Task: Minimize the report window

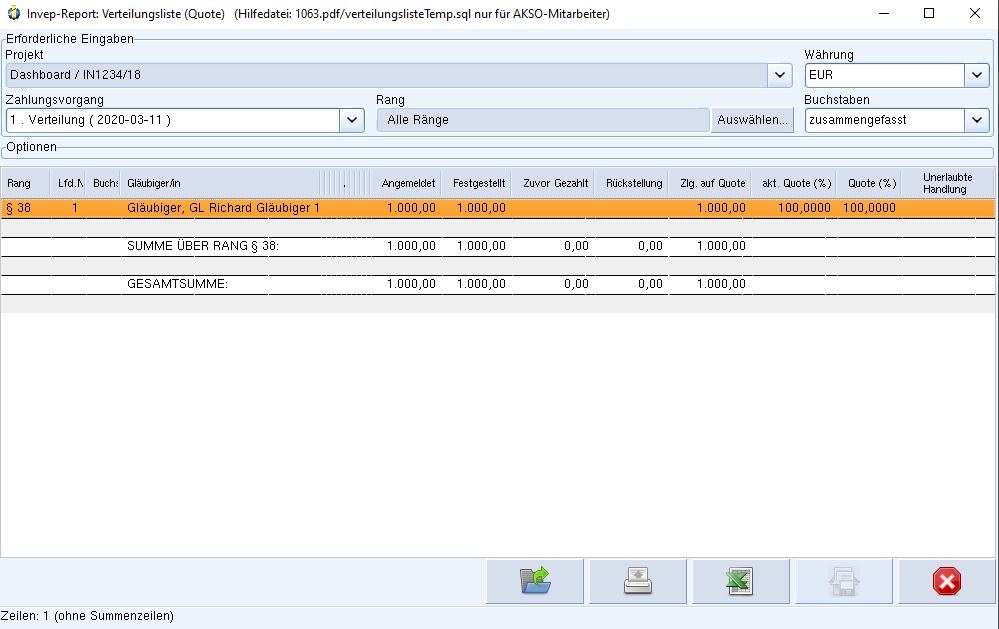Action: coord(883,14)
